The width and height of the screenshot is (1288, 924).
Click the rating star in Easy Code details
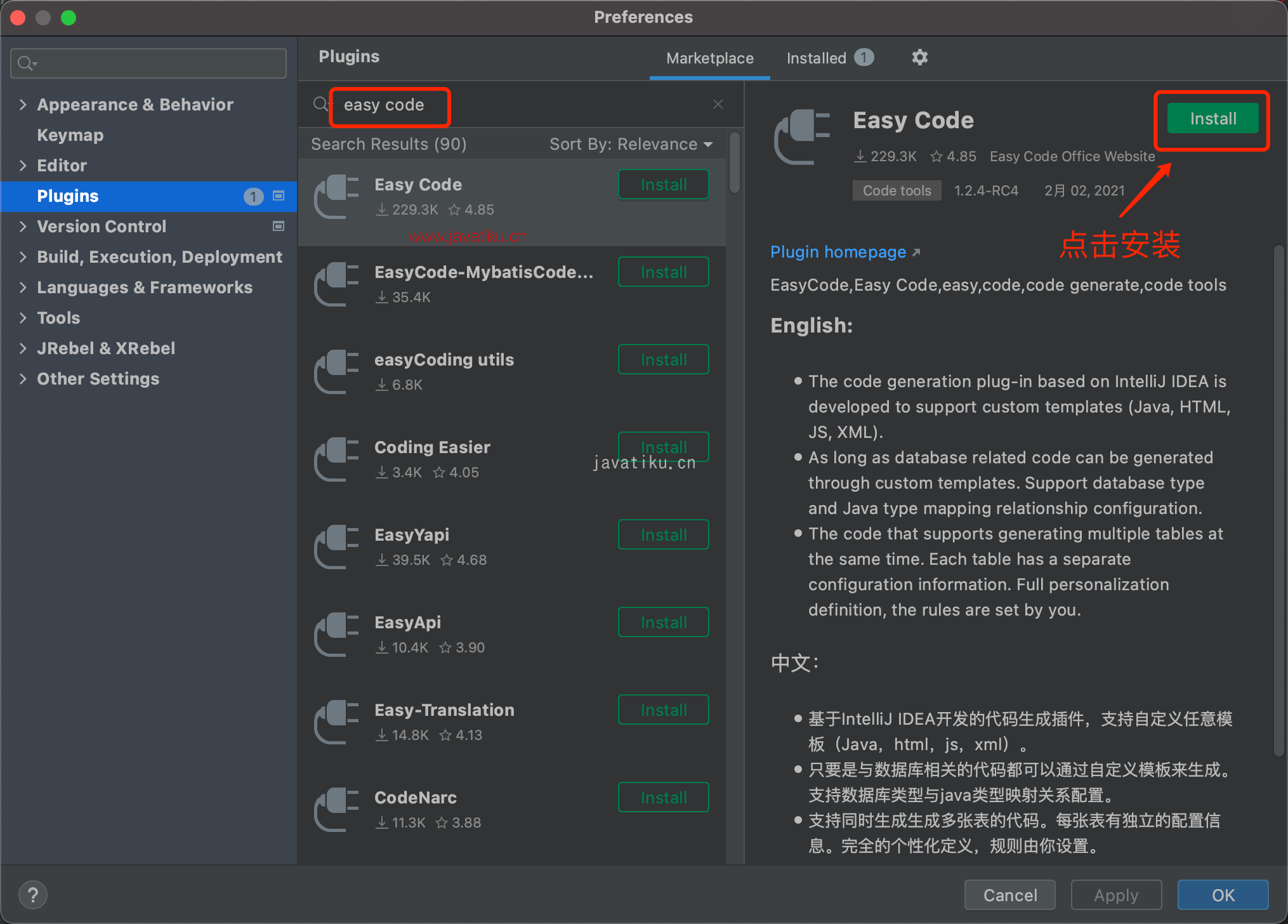click(936, 156)
